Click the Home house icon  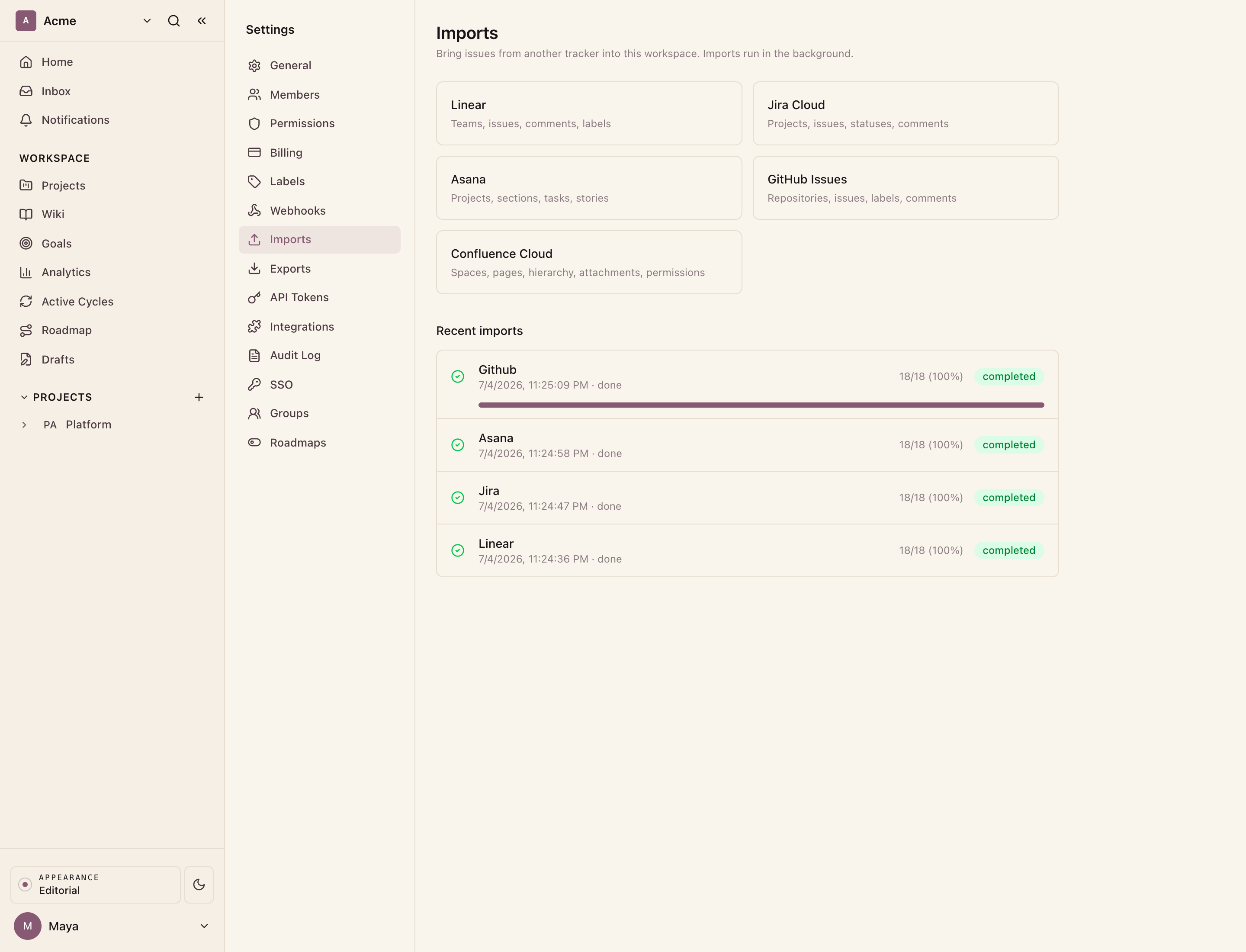click(26, 62)
